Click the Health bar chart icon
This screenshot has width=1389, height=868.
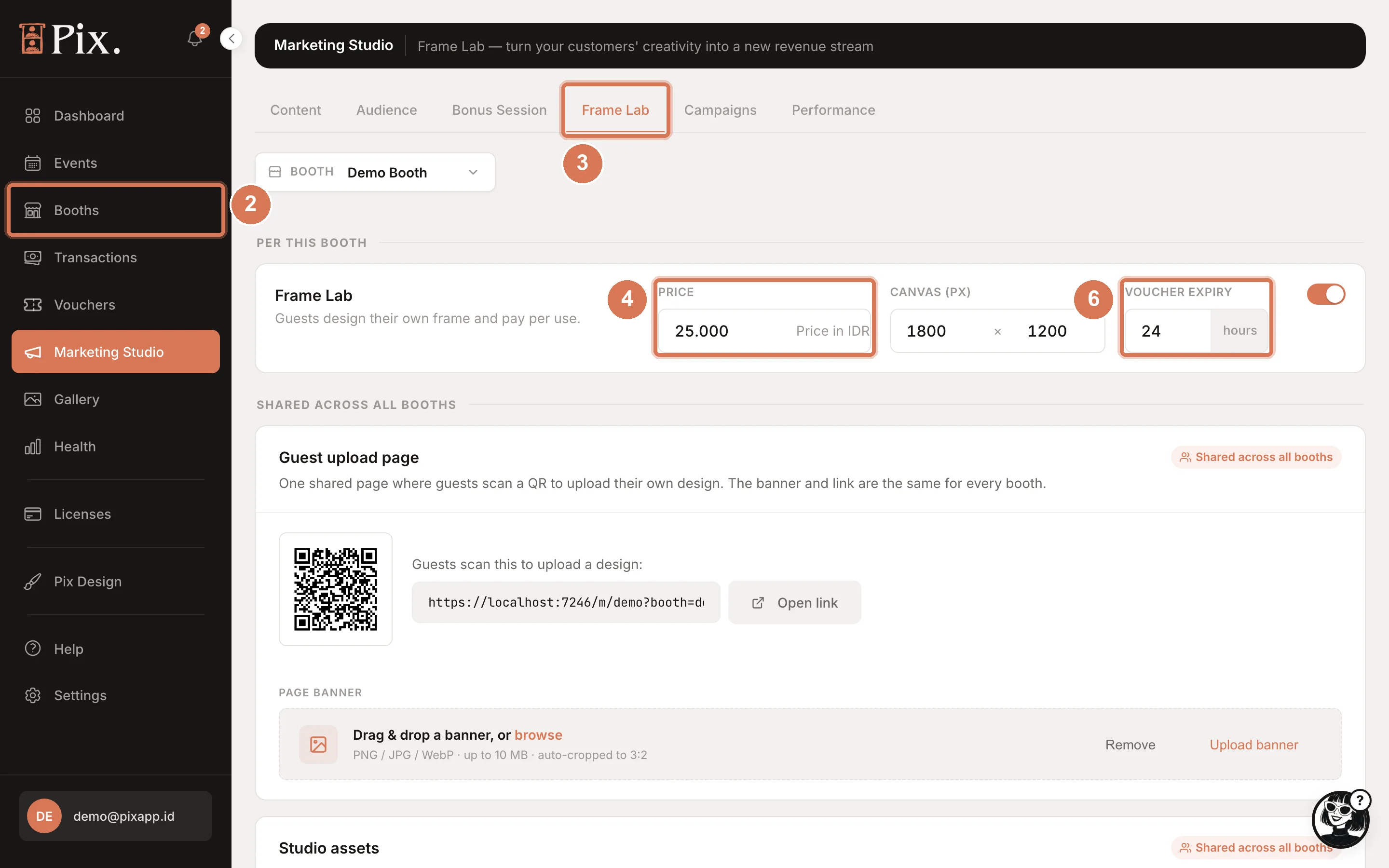[33, 447]
